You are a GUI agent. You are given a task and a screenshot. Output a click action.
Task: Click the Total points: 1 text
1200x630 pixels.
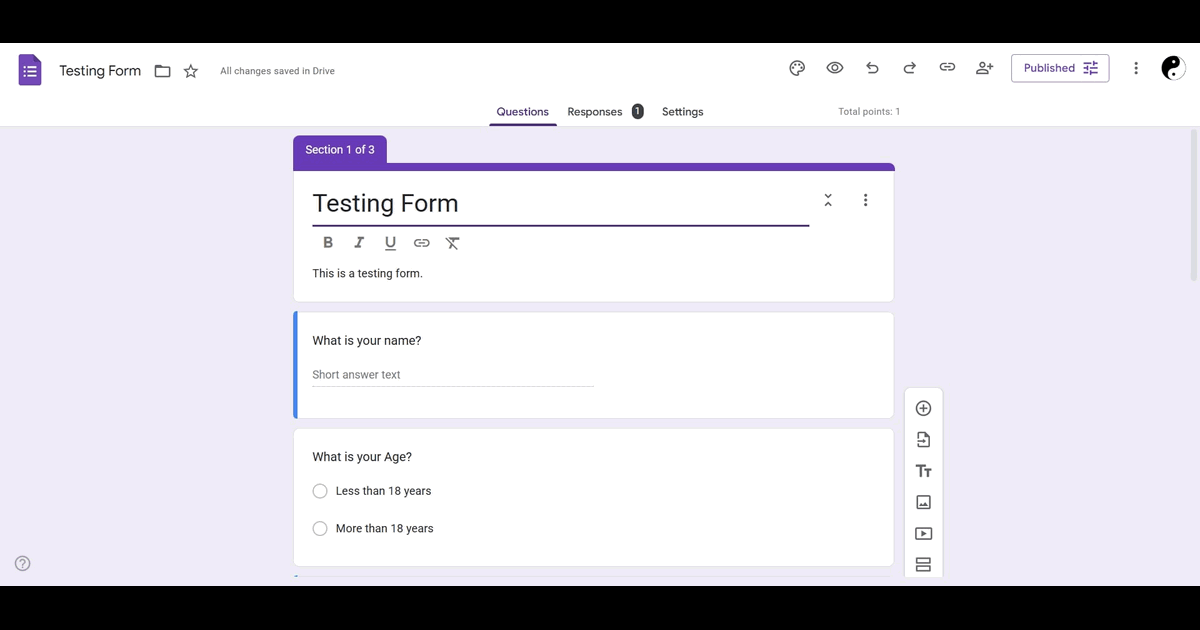coord(869,112)
